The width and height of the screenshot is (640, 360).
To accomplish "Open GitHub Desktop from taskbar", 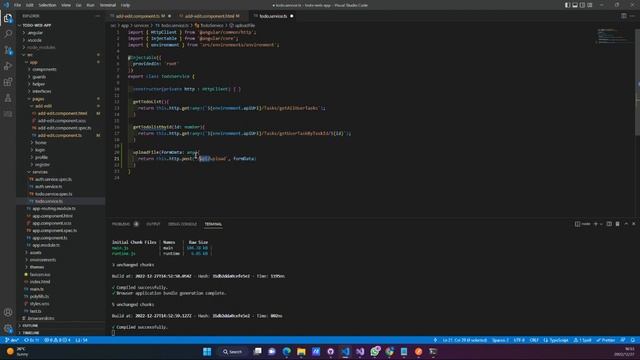I will coord(331,351).
